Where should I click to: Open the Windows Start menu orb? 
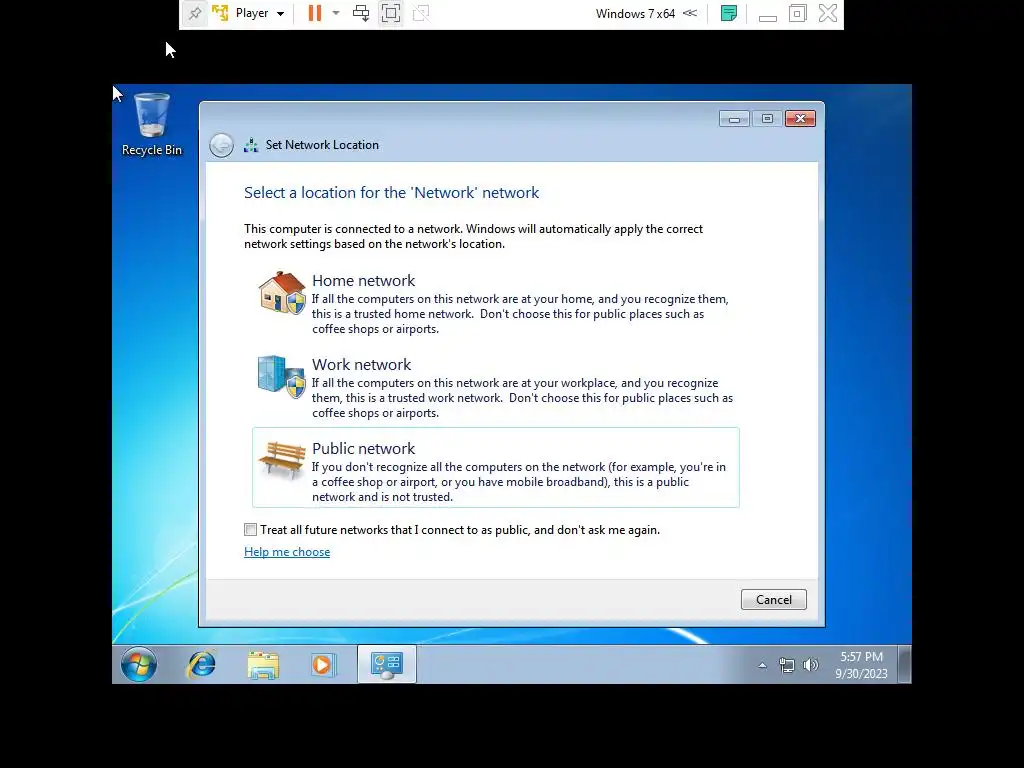coord(138,664)
